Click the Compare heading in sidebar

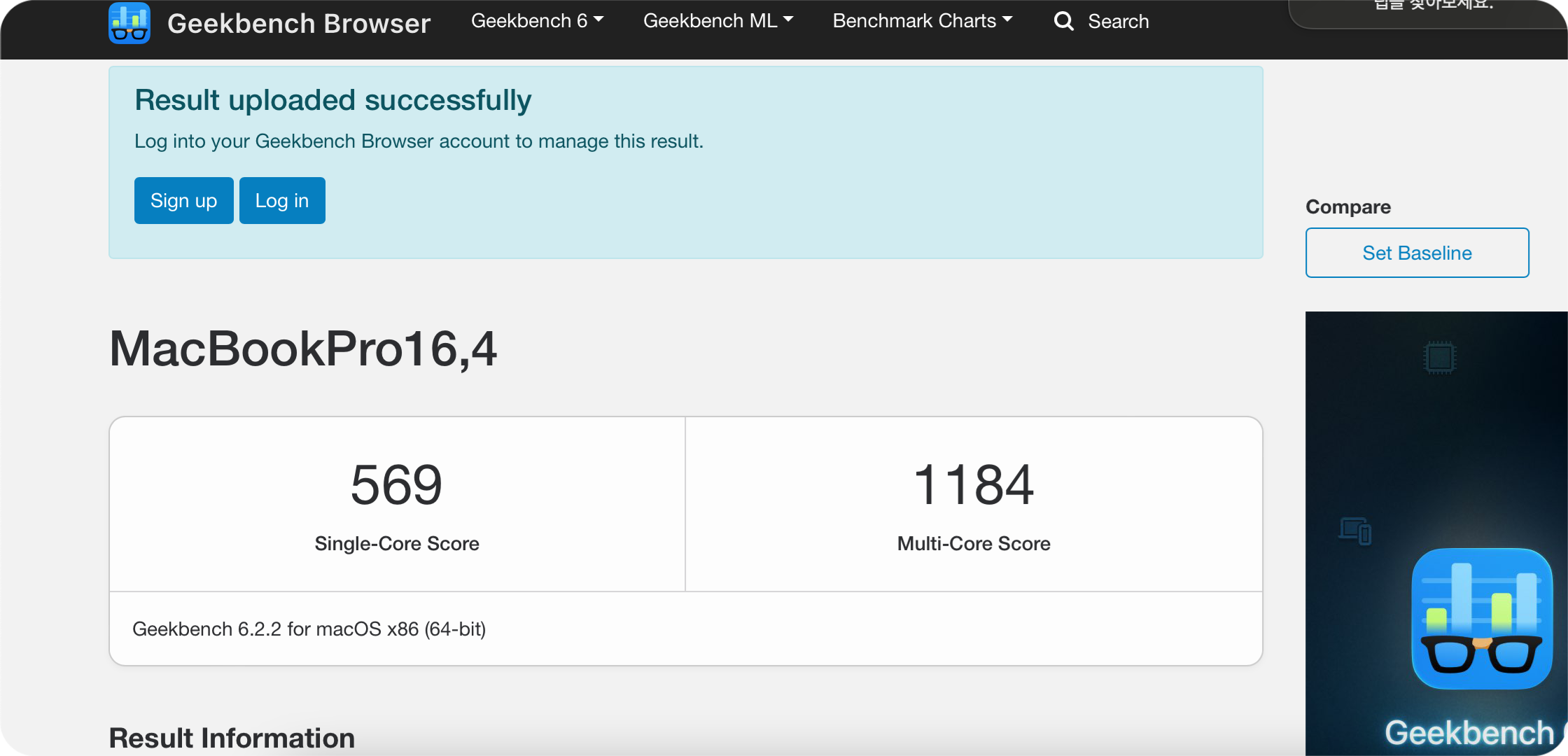pyautogui.click(x=1348, y=207)
